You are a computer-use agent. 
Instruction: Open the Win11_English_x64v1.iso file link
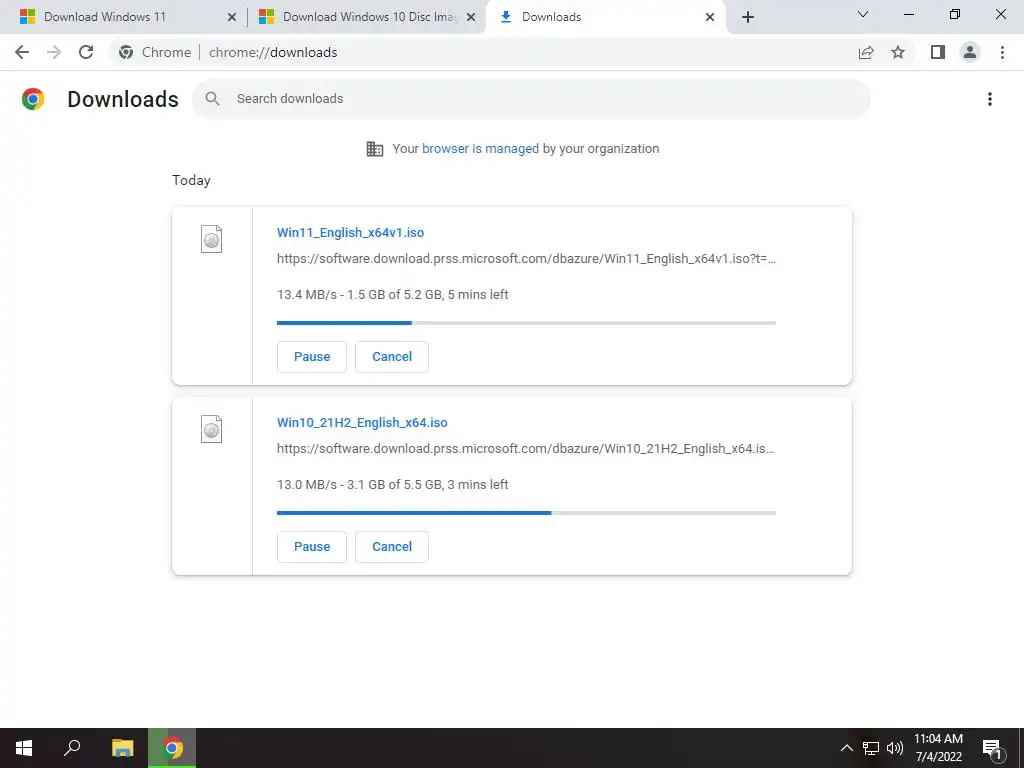point(350,232)
